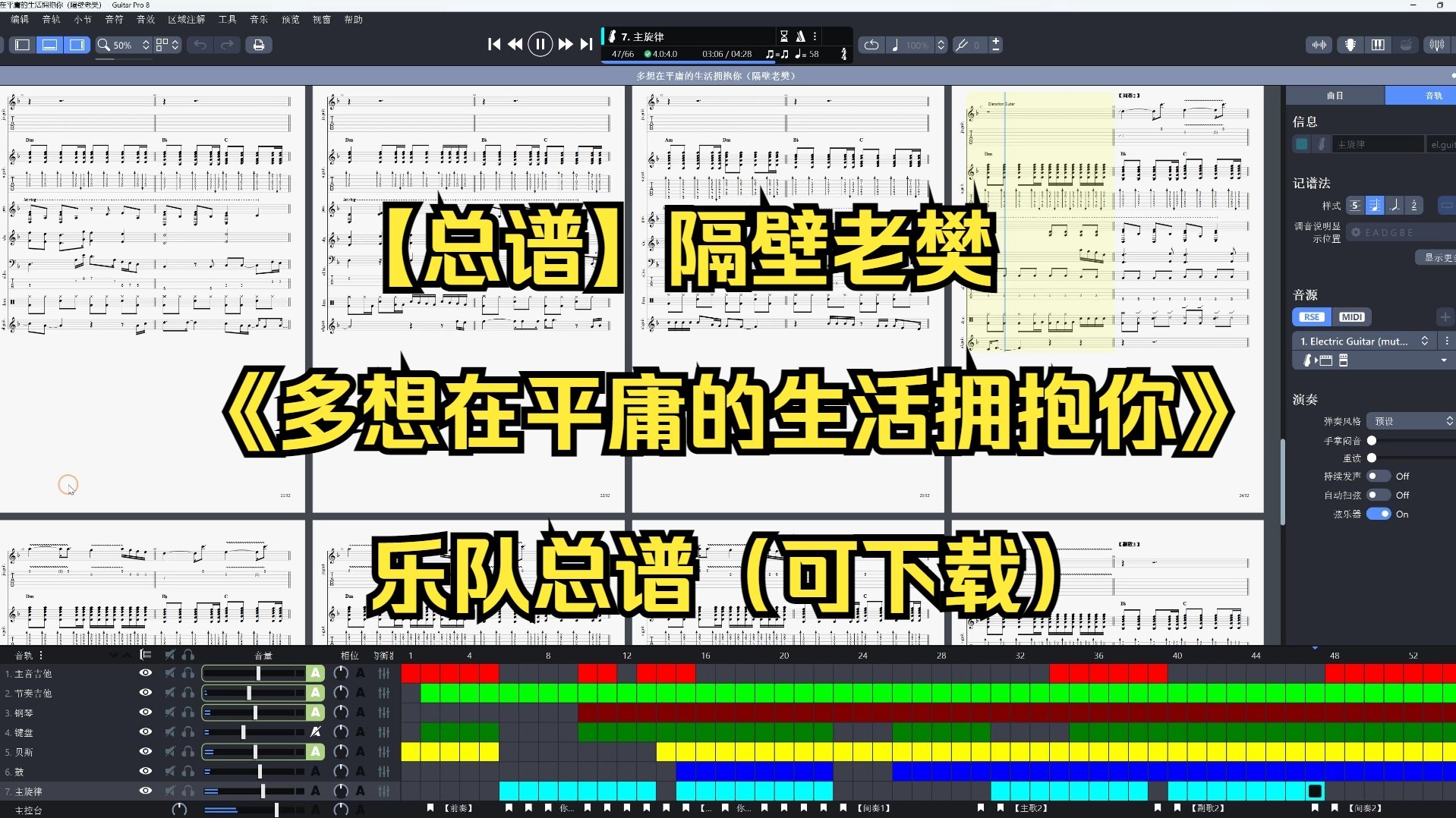Image resolution: width=1456 pixels, height=818 pixels.
Task: Open the Electric Guitar sound options menu
Action: click(1447, 341)
